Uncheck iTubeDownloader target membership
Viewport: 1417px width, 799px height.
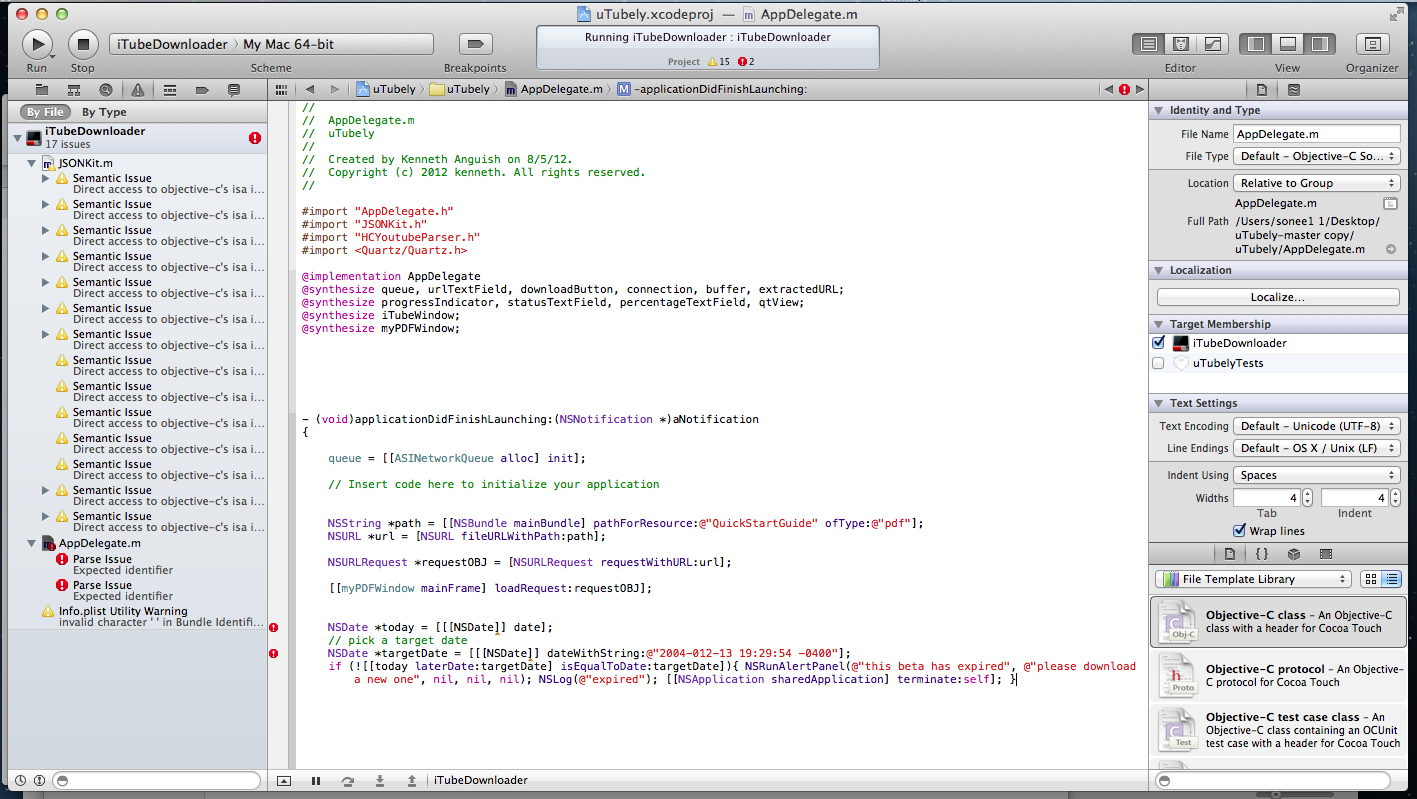pos(1159,343)
